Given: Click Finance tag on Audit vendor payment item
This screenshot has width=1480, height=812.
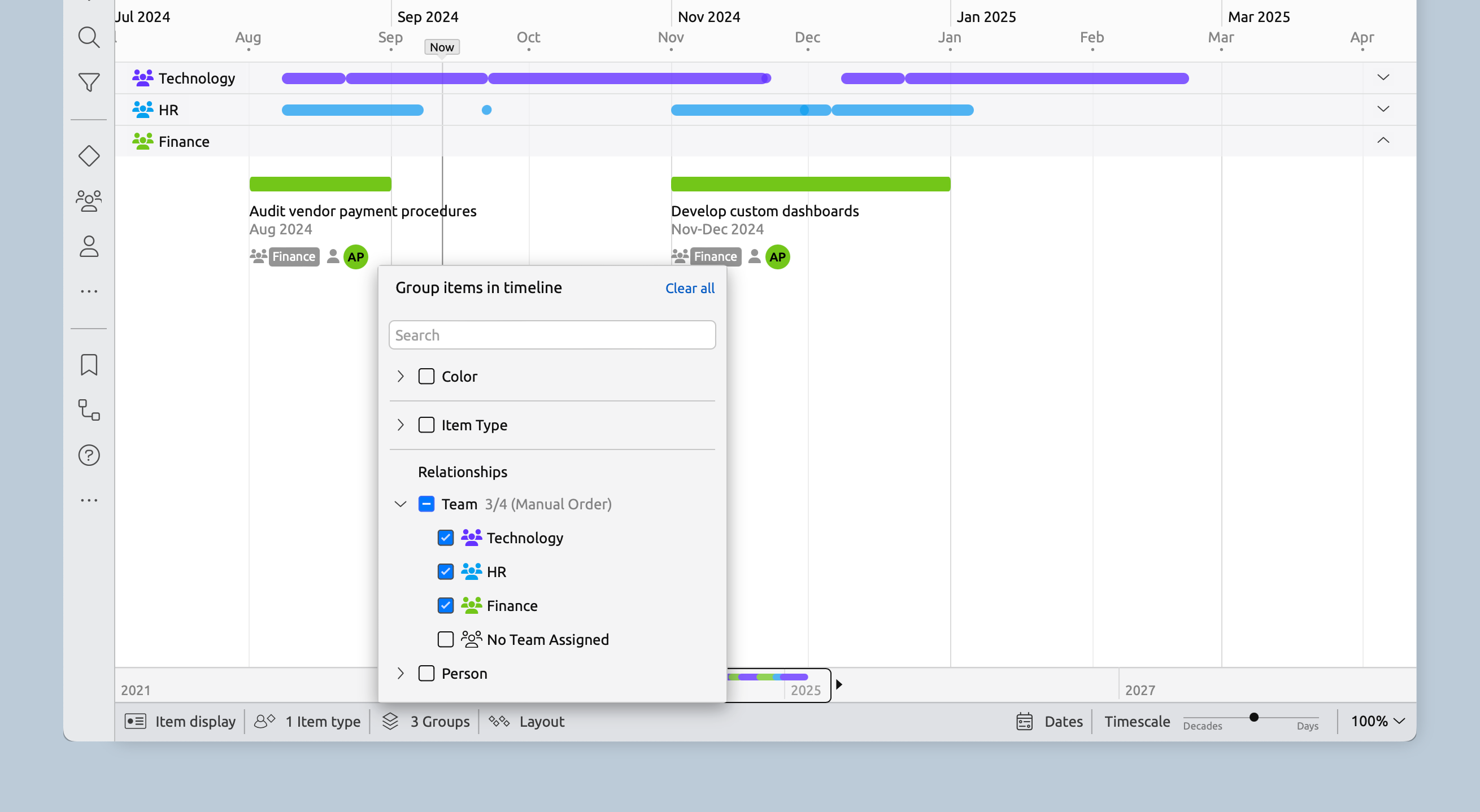Looking at the screenshot, I should pos(294,257).
